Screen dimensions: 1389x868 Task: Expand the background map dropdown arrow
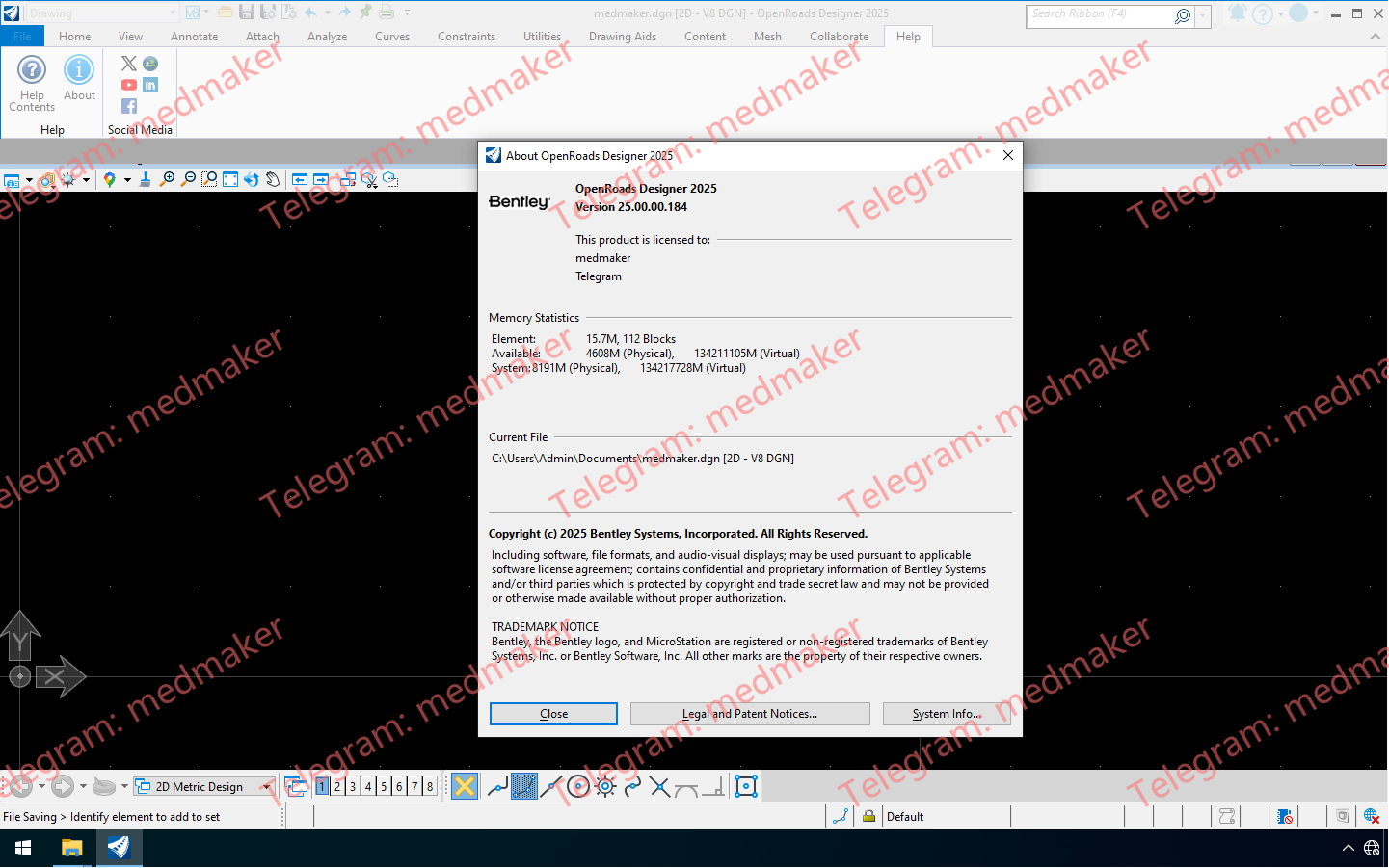click(x=128, y=179)
